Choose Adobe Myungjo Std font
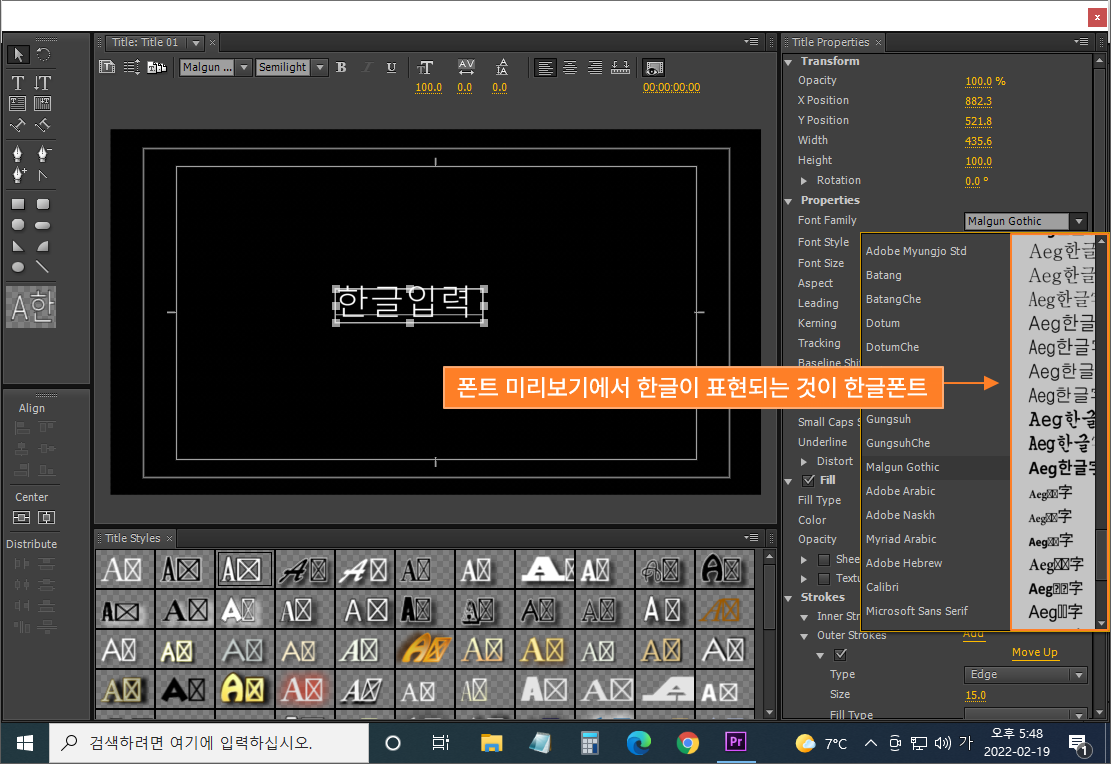The height and width of the screenshot is (764, 1111). [x=935, y=251]
